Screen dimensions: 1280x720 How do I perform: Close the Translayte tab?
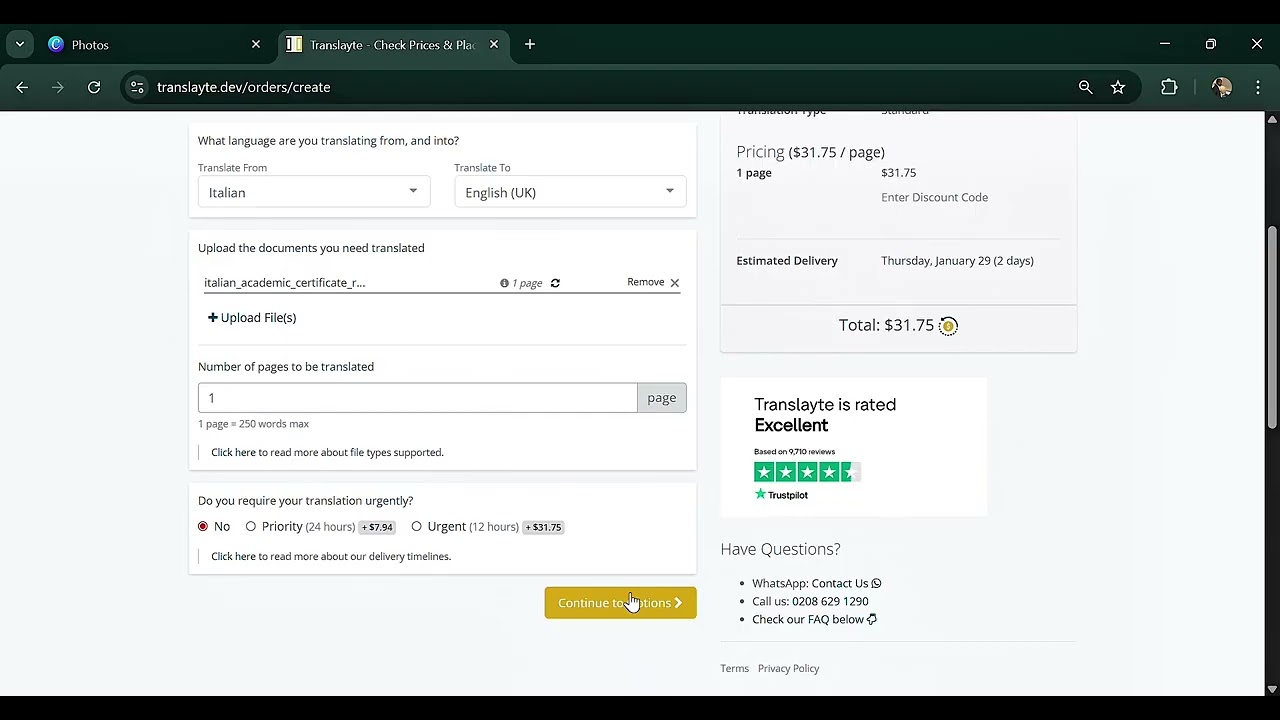(494, 44)
